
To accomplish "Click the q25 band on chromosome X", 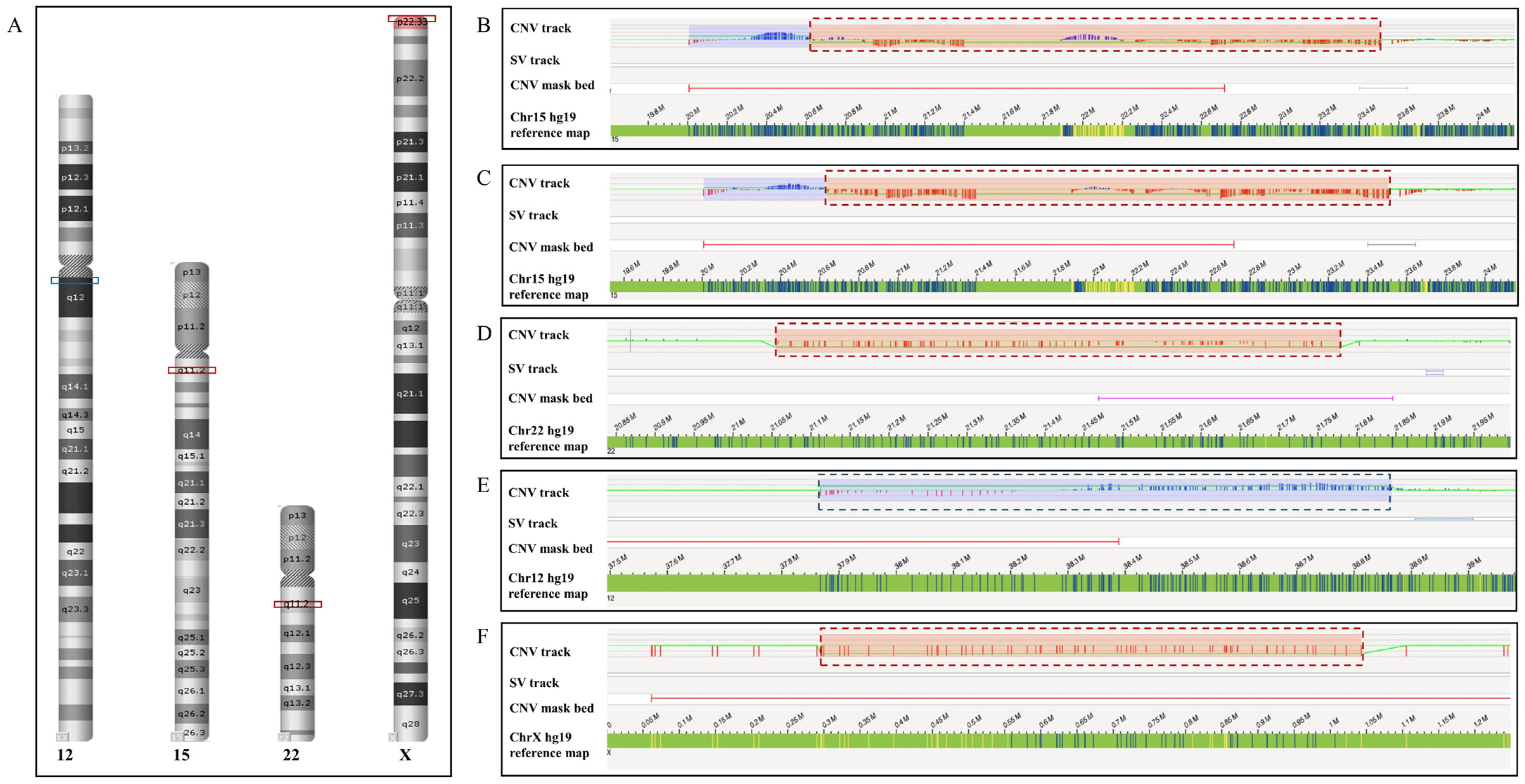I will [410, 600].
